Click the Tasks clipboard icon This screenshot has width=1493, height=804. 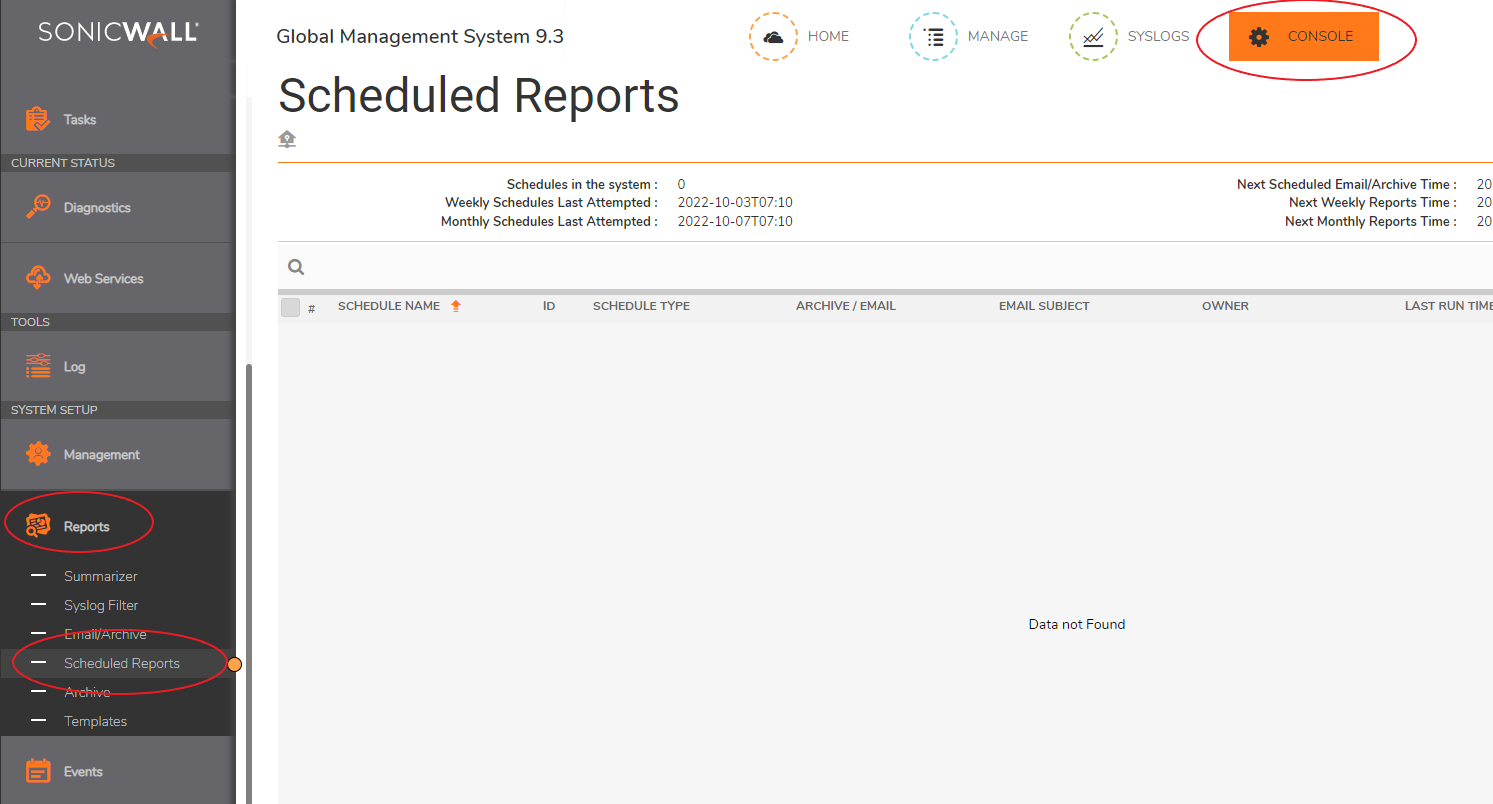click(37, 119)
